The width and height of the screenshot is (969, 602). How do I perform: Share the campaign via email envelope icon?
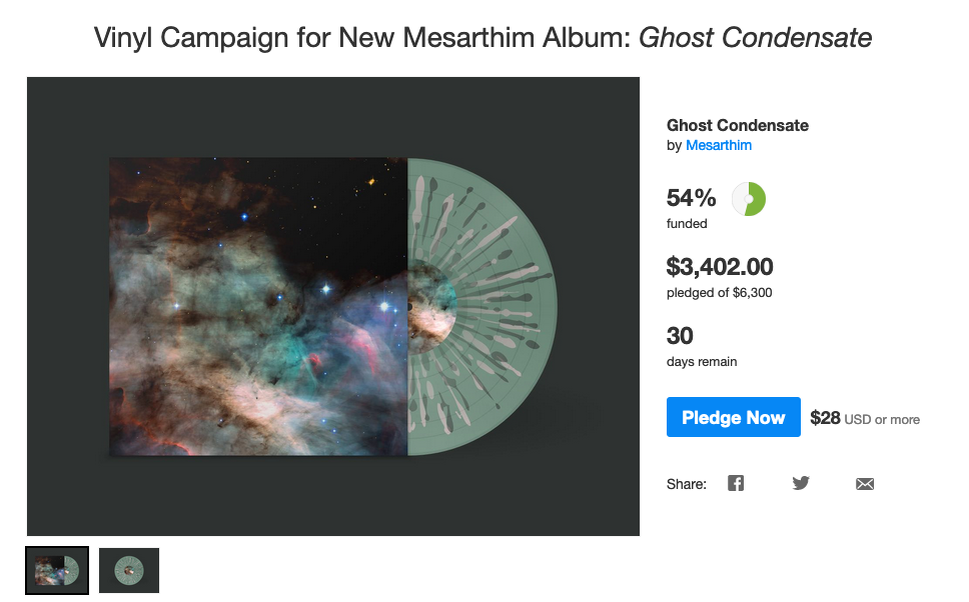(x=865, y=484)
